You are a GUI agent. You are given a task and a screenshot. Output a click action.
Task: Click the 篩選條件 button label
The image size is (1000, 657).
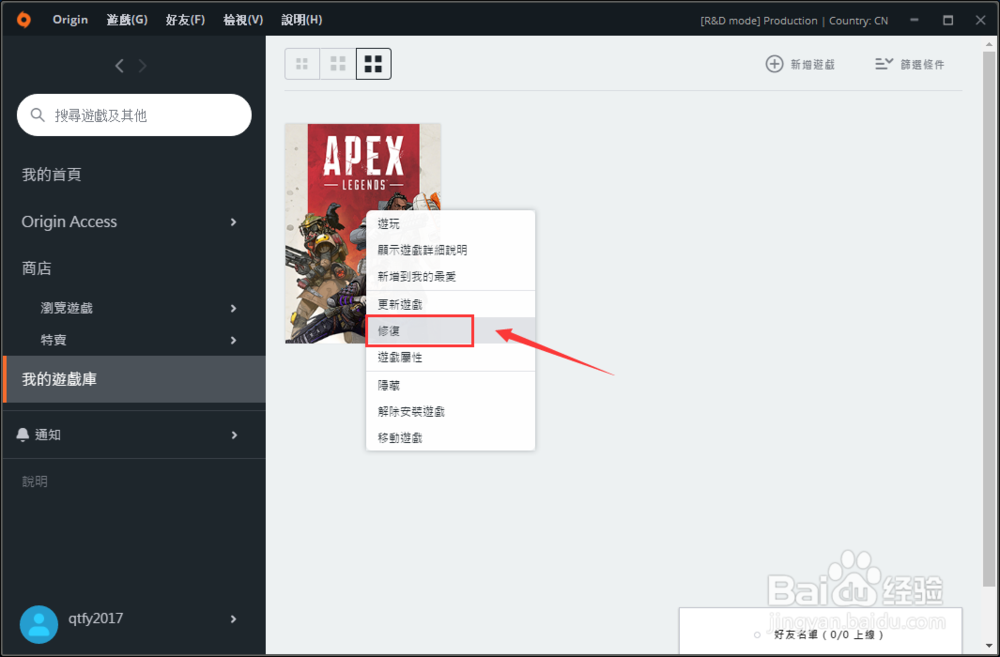pos(922,64)
